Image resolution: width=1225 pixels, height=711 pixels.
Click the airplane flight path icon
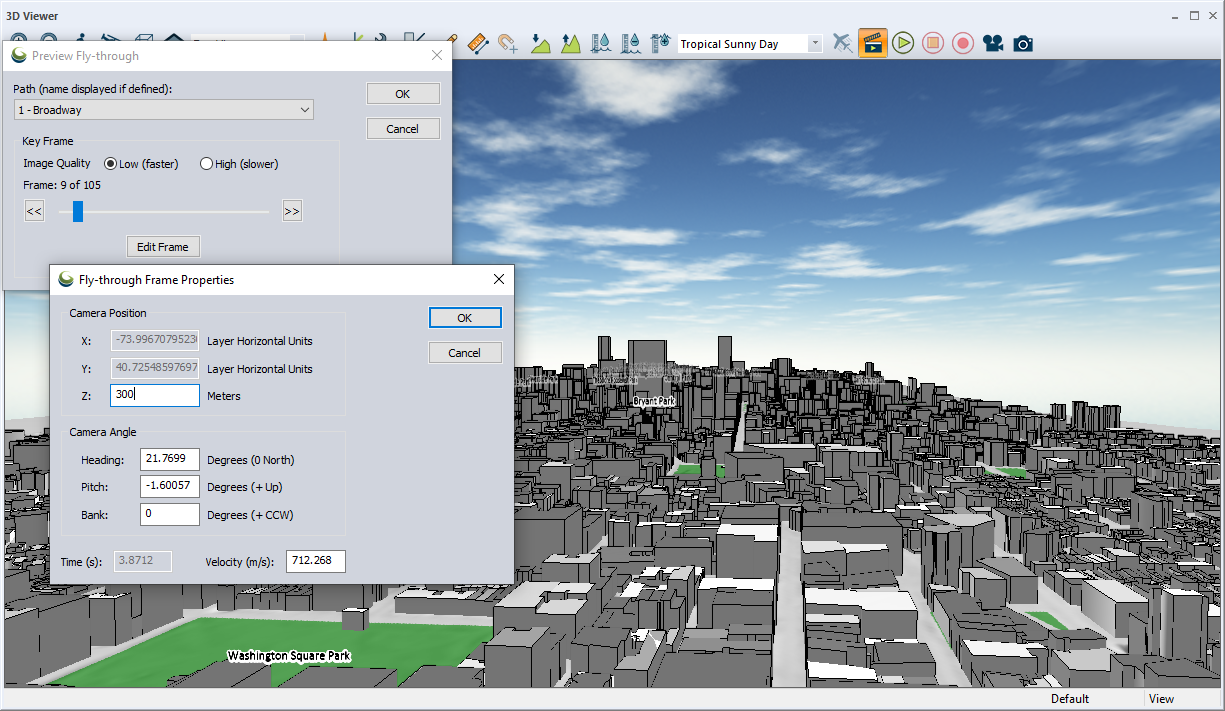[842, 43]
